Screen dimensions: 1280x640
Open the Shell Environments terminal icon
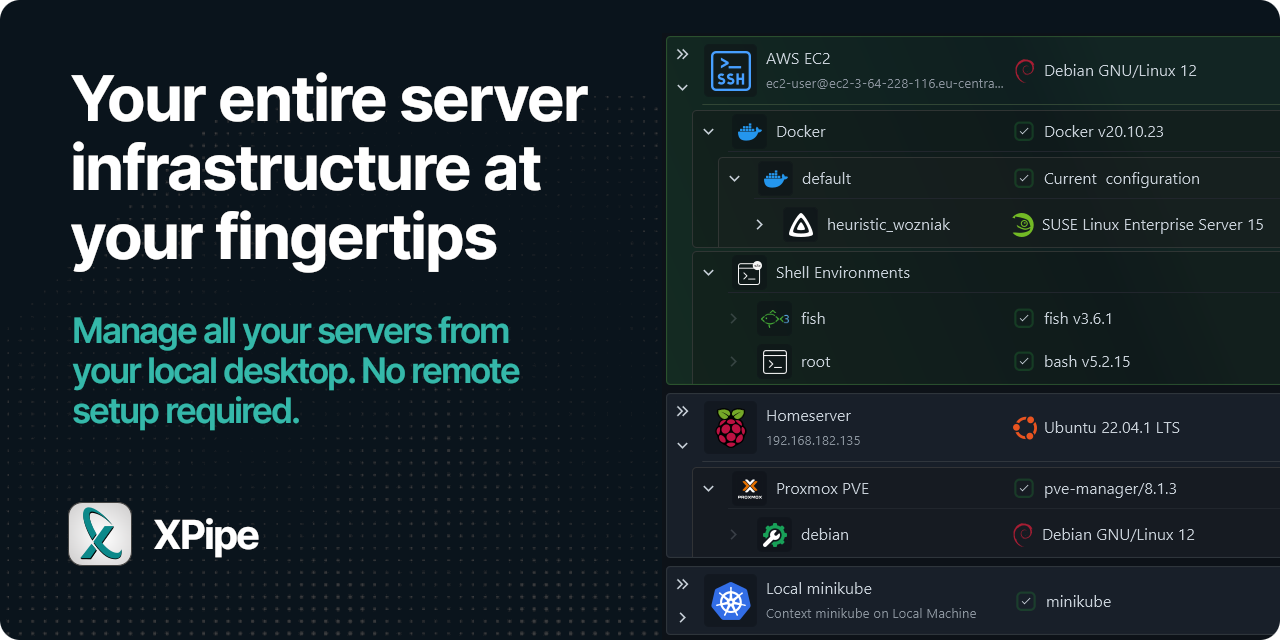[749, 272]
